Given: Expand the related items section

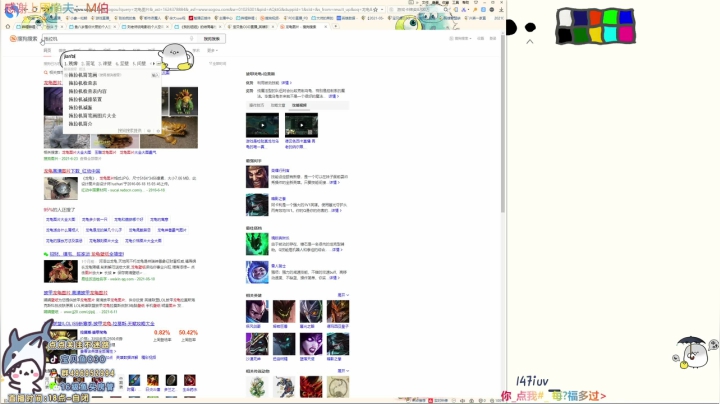Looking at the screenshot, I should pyautogui.click(x=343, y=370).
